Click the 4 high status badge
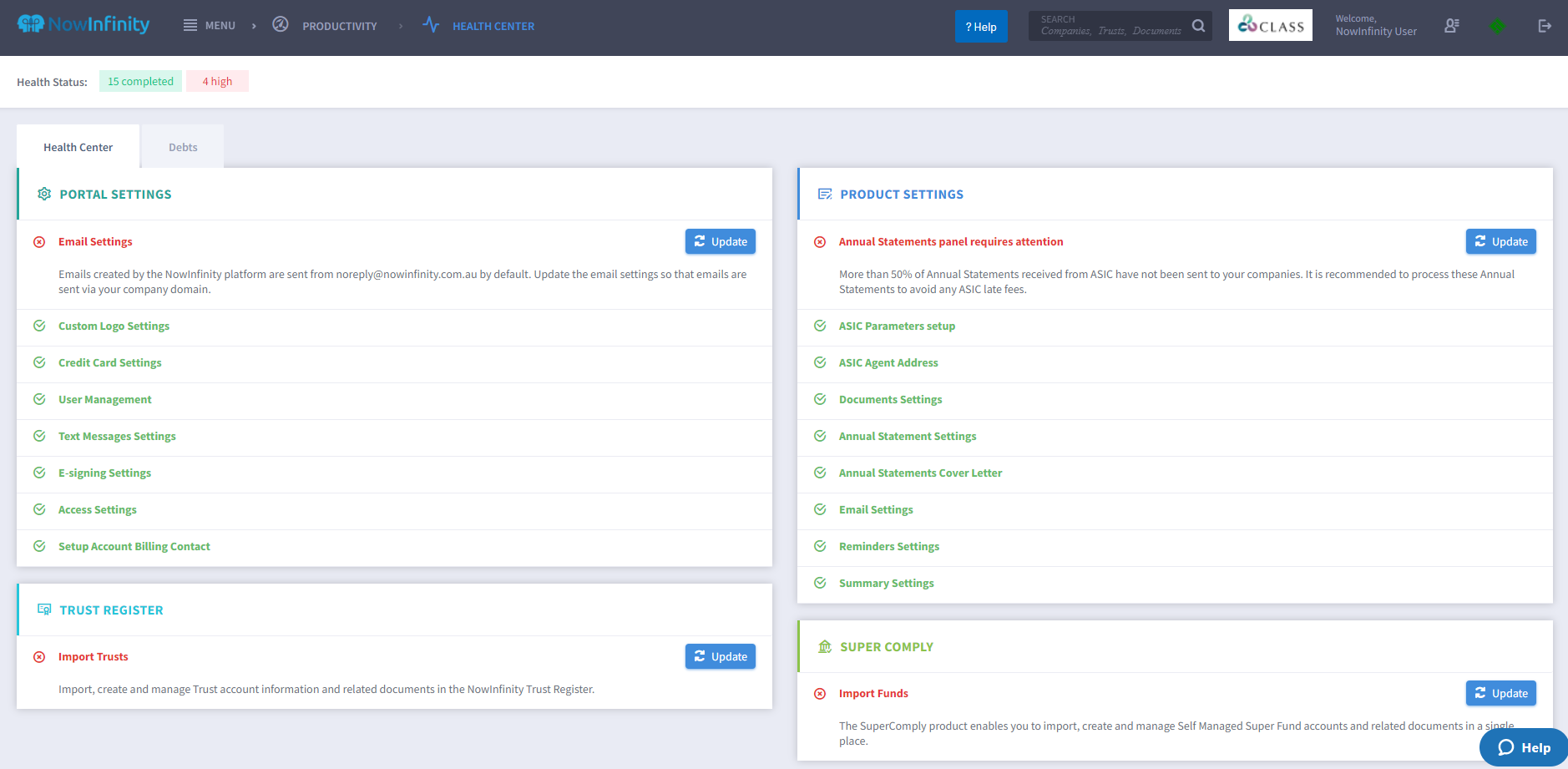 point(217,81)
